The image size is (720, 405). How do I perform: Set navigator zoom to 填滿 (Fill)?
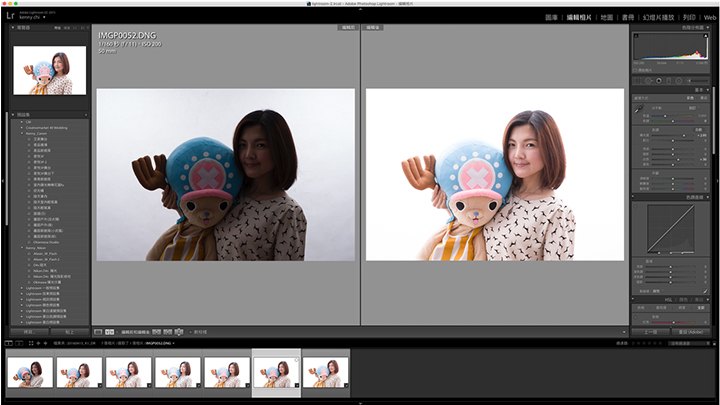67,28
